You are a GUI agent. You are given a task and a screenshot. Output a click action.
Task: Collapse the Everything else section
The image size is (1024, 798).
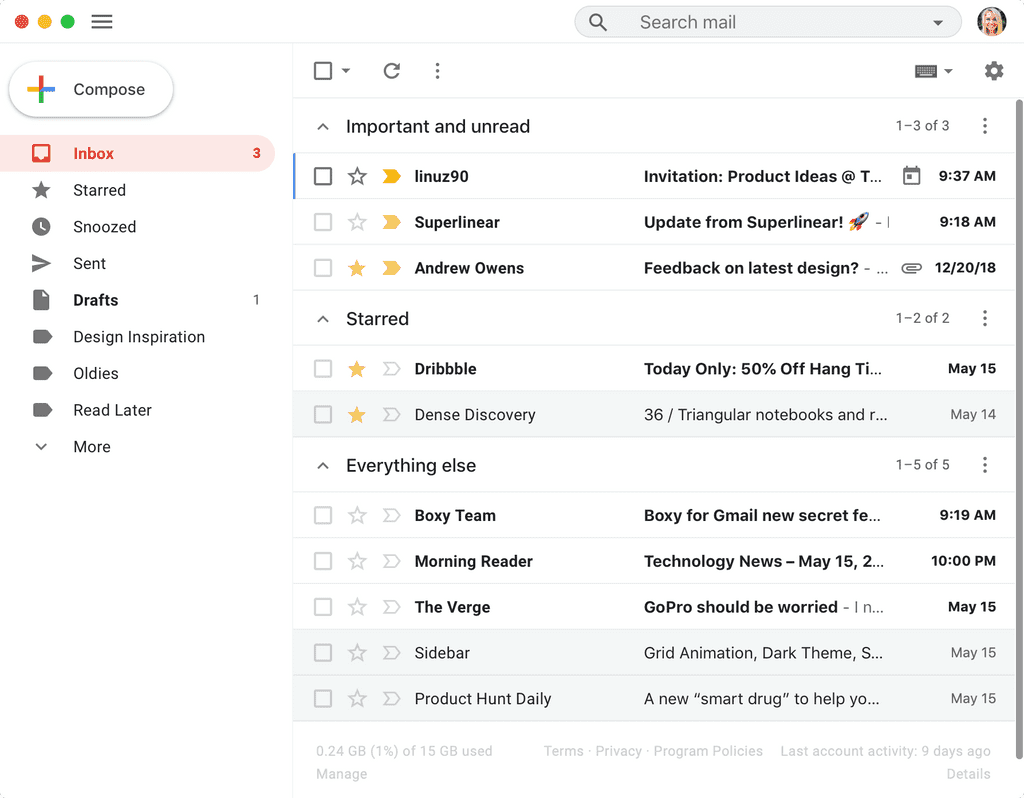323,466
